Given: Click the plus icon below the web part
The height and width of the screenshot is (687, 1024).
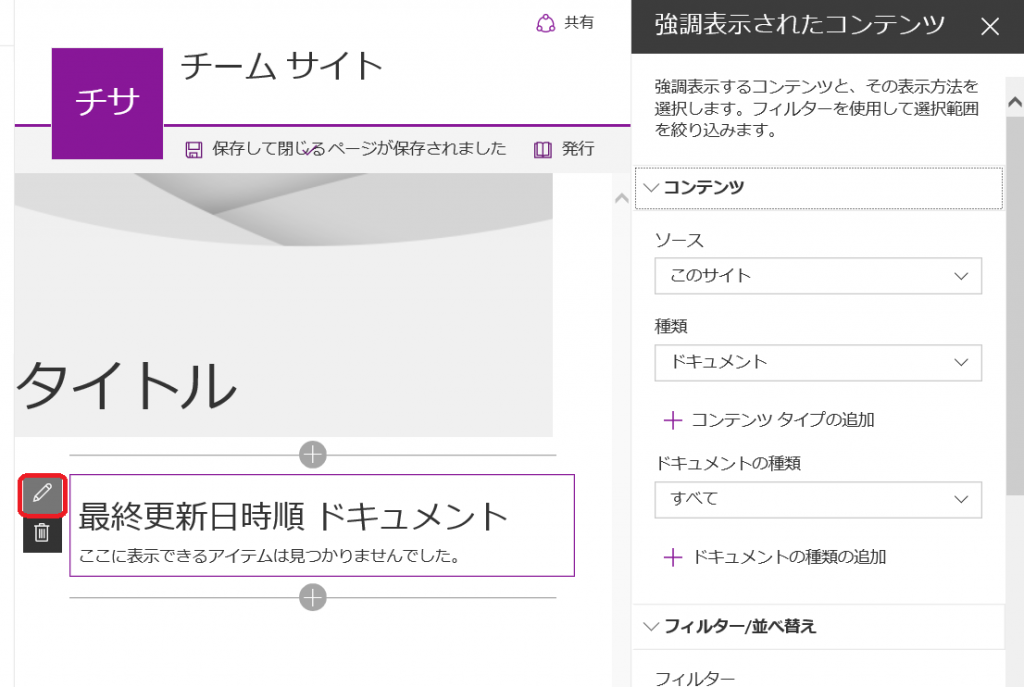Looking at the screenshot, I should 313,597.
